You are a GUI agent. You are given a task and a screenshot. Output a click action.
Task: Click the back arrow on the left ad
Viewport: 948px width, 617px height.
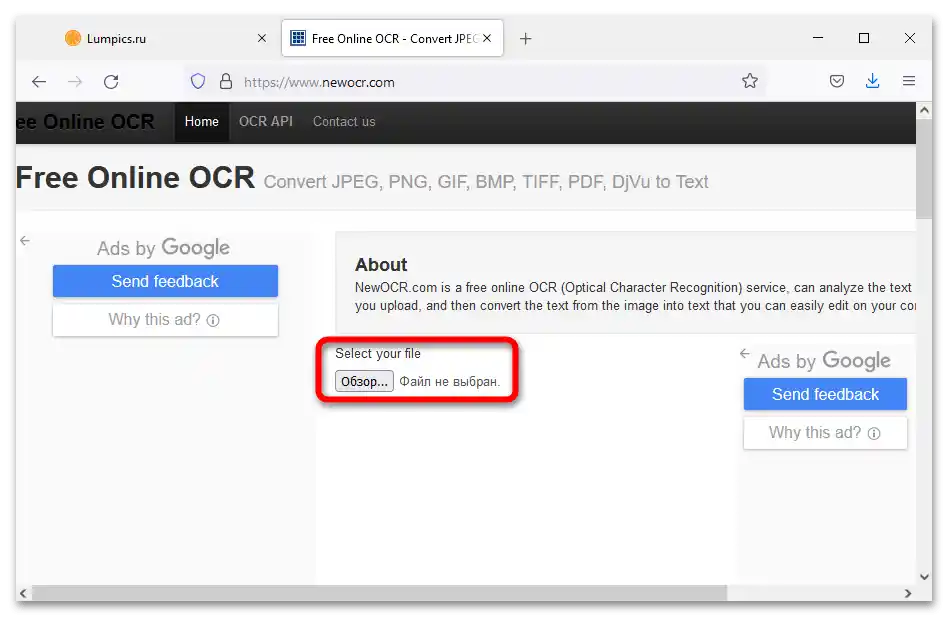tap(25, 241)
